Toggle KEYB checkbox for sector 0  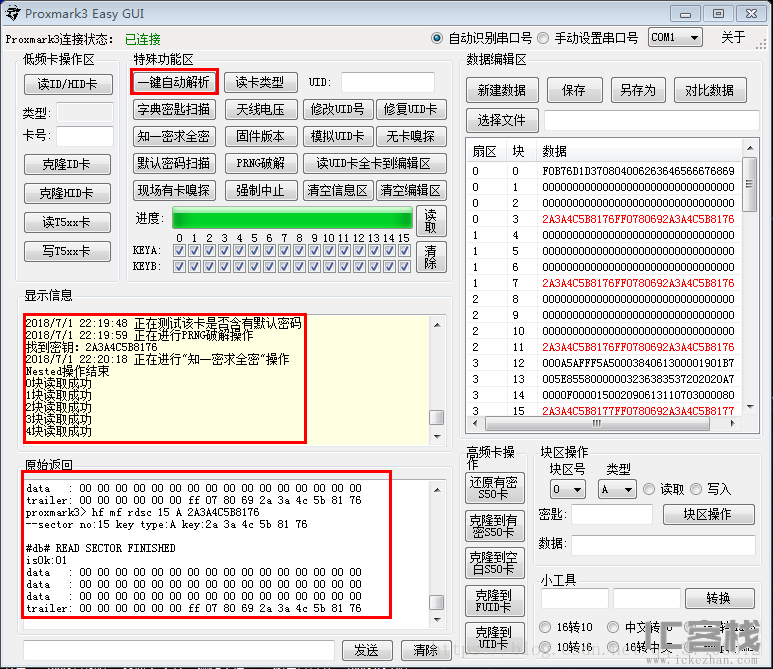pyautogui.click(x=179, y=266)
